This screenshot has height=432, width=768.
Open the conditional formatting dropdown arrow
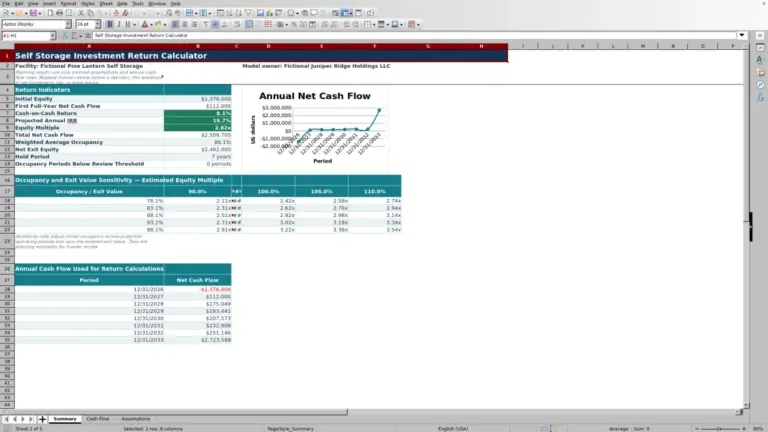(418, 24)
